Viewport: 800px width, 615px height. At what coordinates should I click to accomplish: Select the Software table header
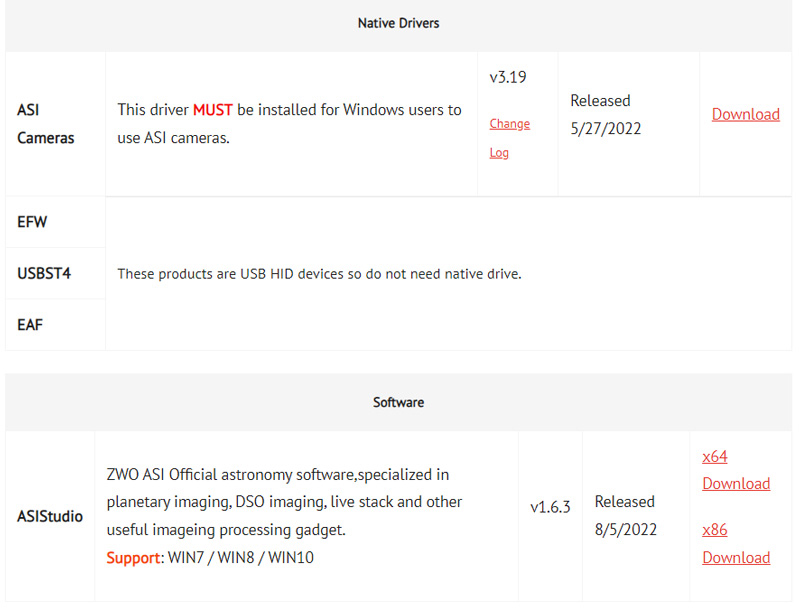tap(398, 403)
